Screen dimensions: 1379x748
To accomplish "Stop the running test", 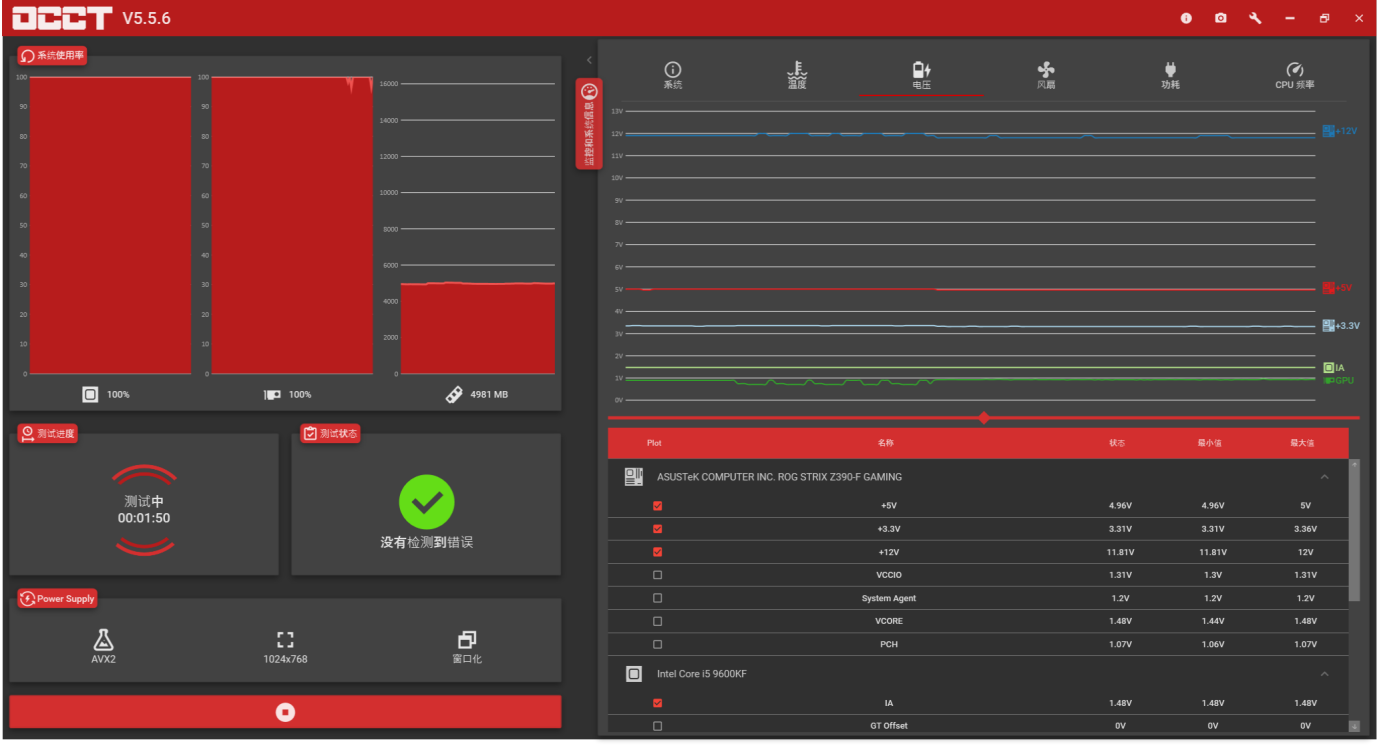I will click(285, 712).
